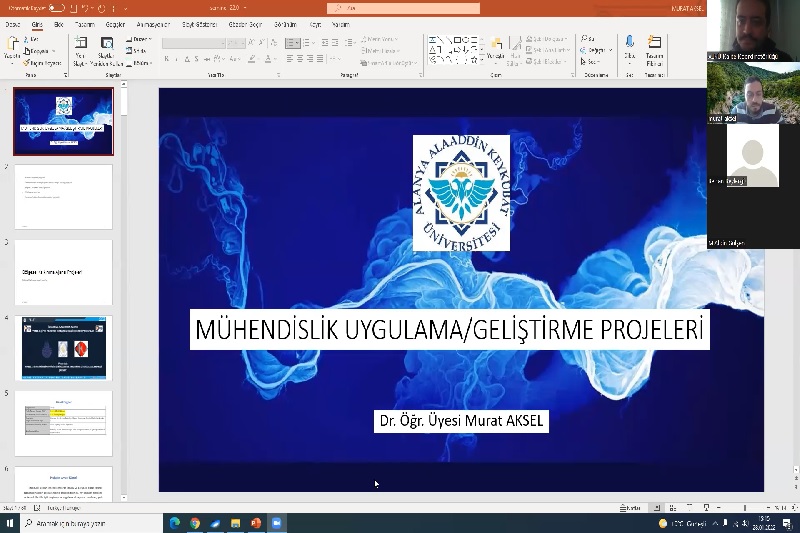800x533 pixels.
Task: Toggle bulleted list formatting
Action: [x=290, y=43]
